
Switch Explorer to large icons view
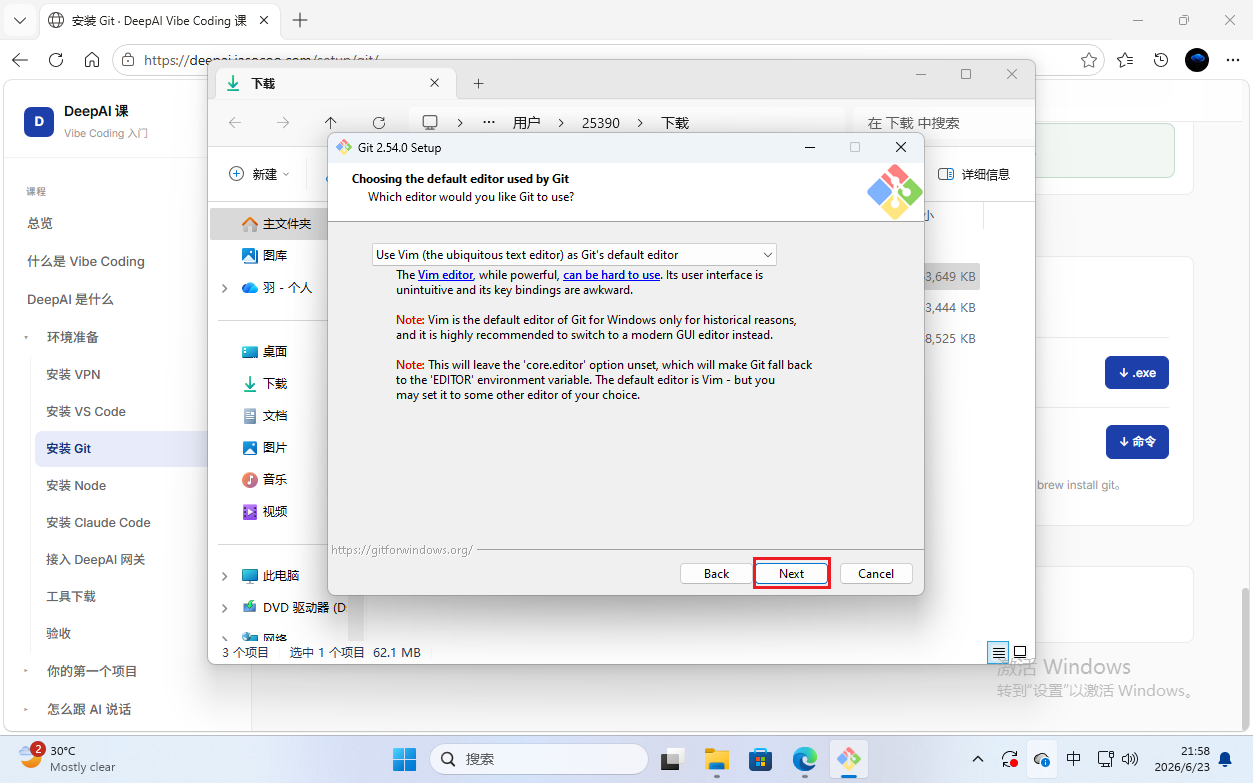pyautogui.click(x=1020, y=652)
